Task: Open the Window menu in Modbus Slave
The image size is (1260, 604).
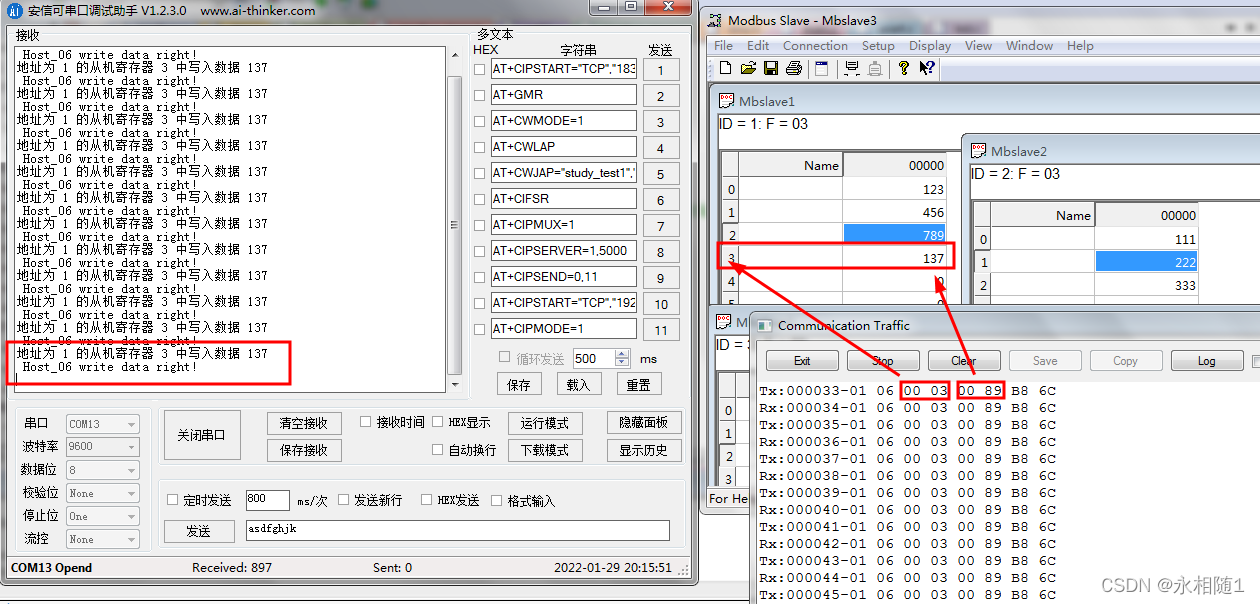Action: (x=1029, y=45)
